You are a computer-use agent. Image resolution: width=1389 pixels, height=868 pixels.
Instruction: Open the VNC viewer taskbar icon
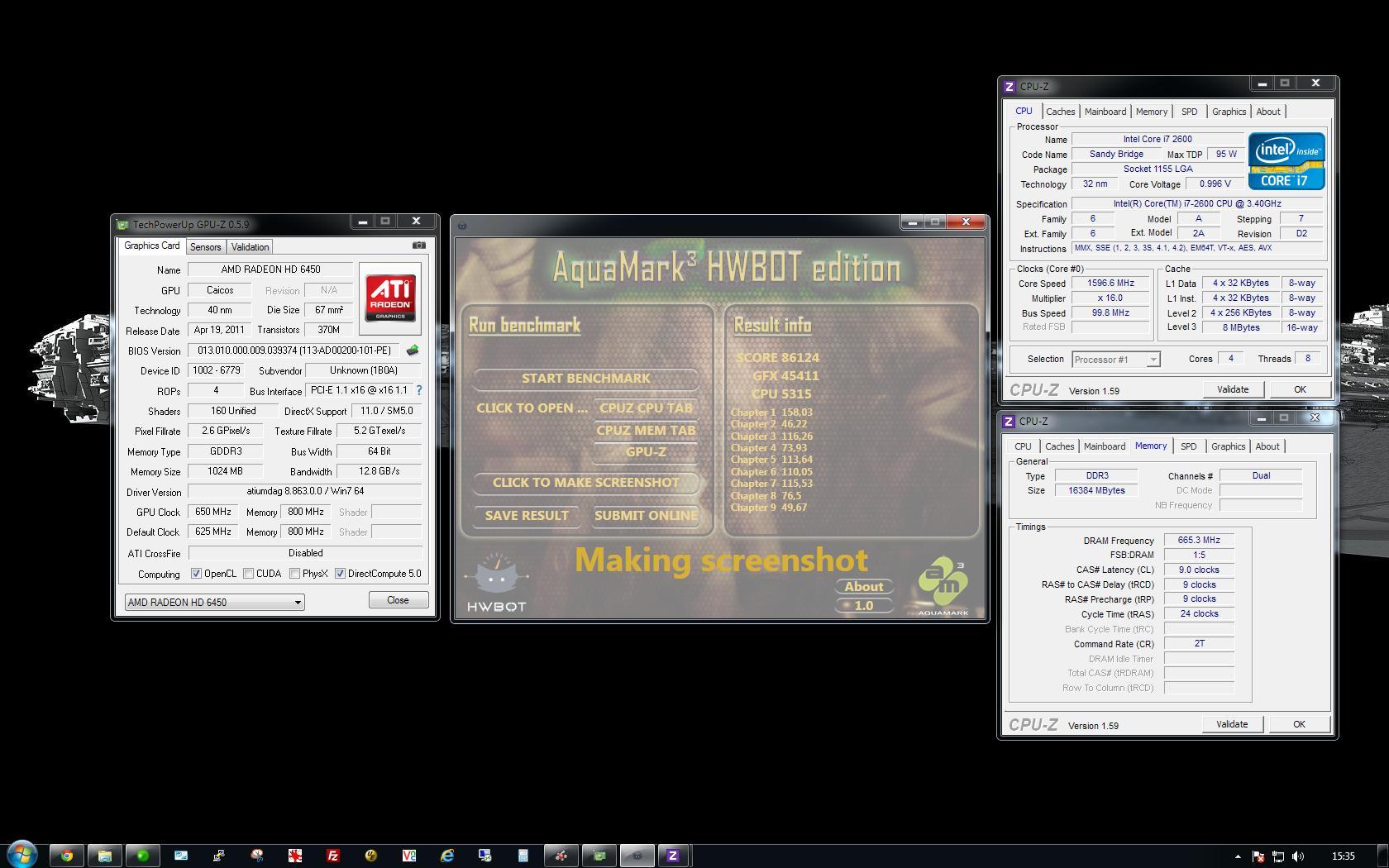coord(408,856)
